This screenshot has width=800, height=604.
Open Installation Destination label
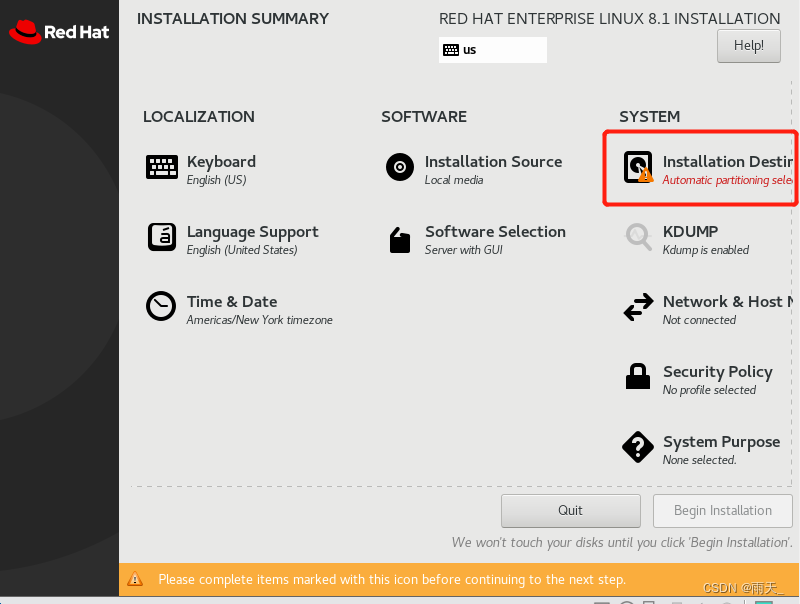click(728, 162)
